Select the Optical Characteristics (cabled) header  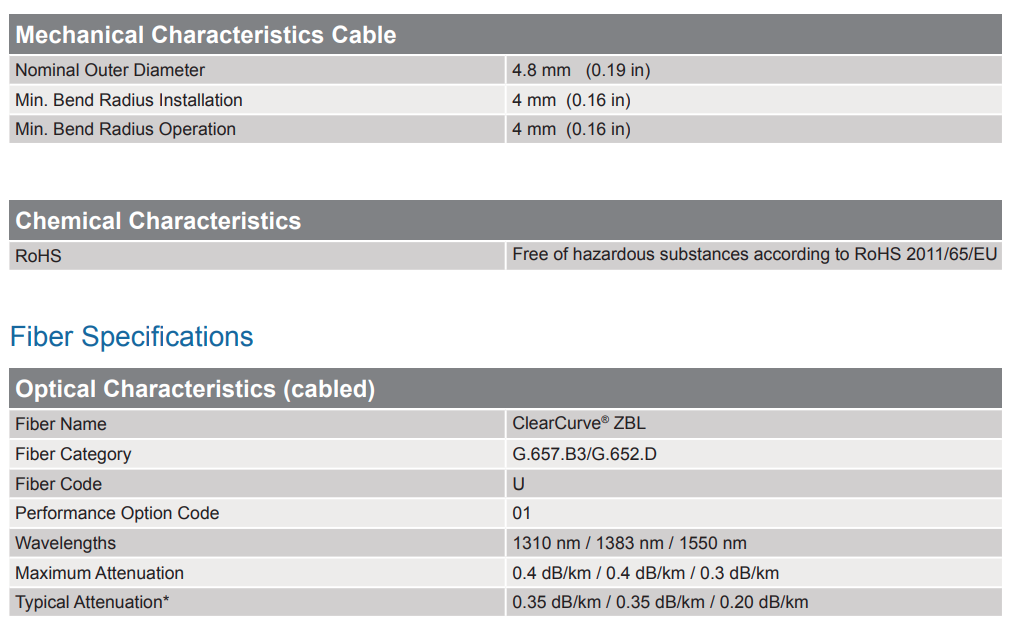[x=195, y=389]
